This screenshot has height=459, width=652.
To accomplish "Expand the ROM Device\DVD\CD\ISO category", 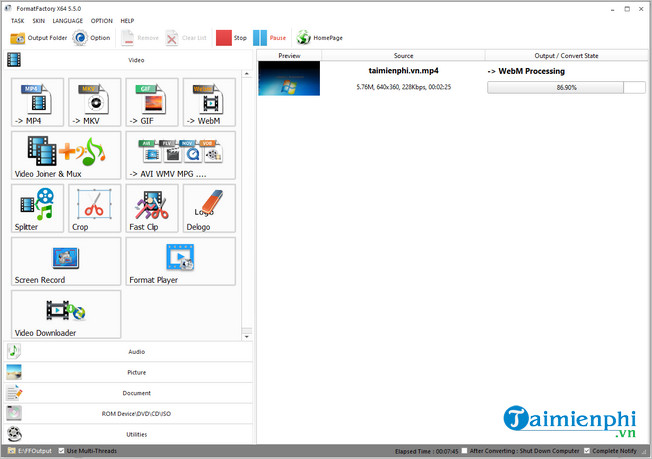I will (128, 414).
